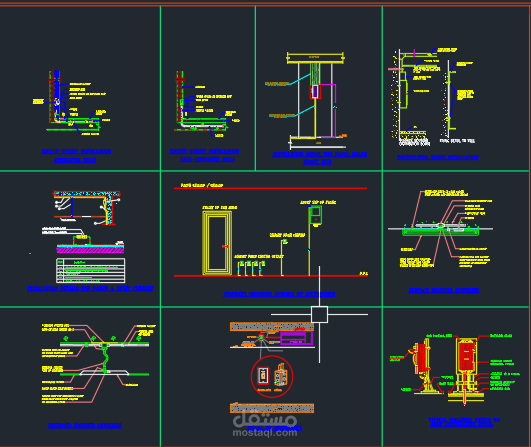Click the recessed luminaire green flexible conduit
Image resolution: width=531 pixels, height=447 pixels.
point(106,361)
